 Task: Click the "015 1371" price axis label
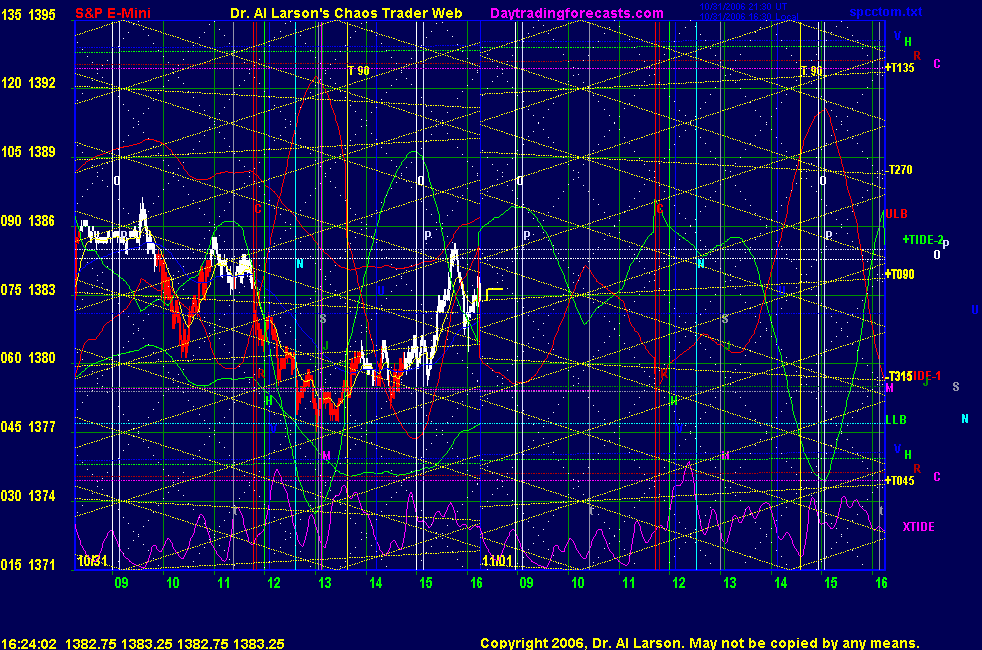28,564
